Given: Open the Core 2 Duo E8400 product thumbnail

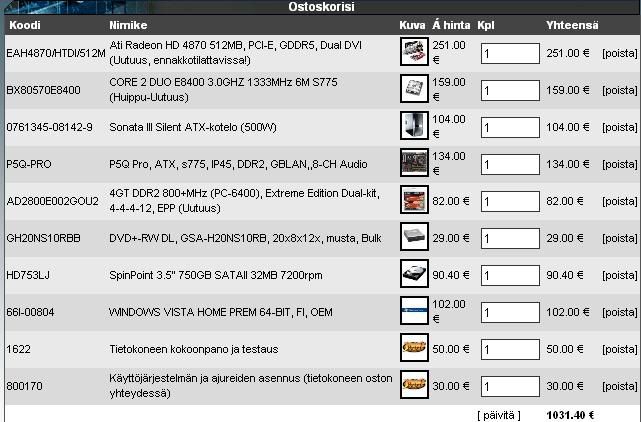Looking at the screenshot, I should [x=414, y=88].
